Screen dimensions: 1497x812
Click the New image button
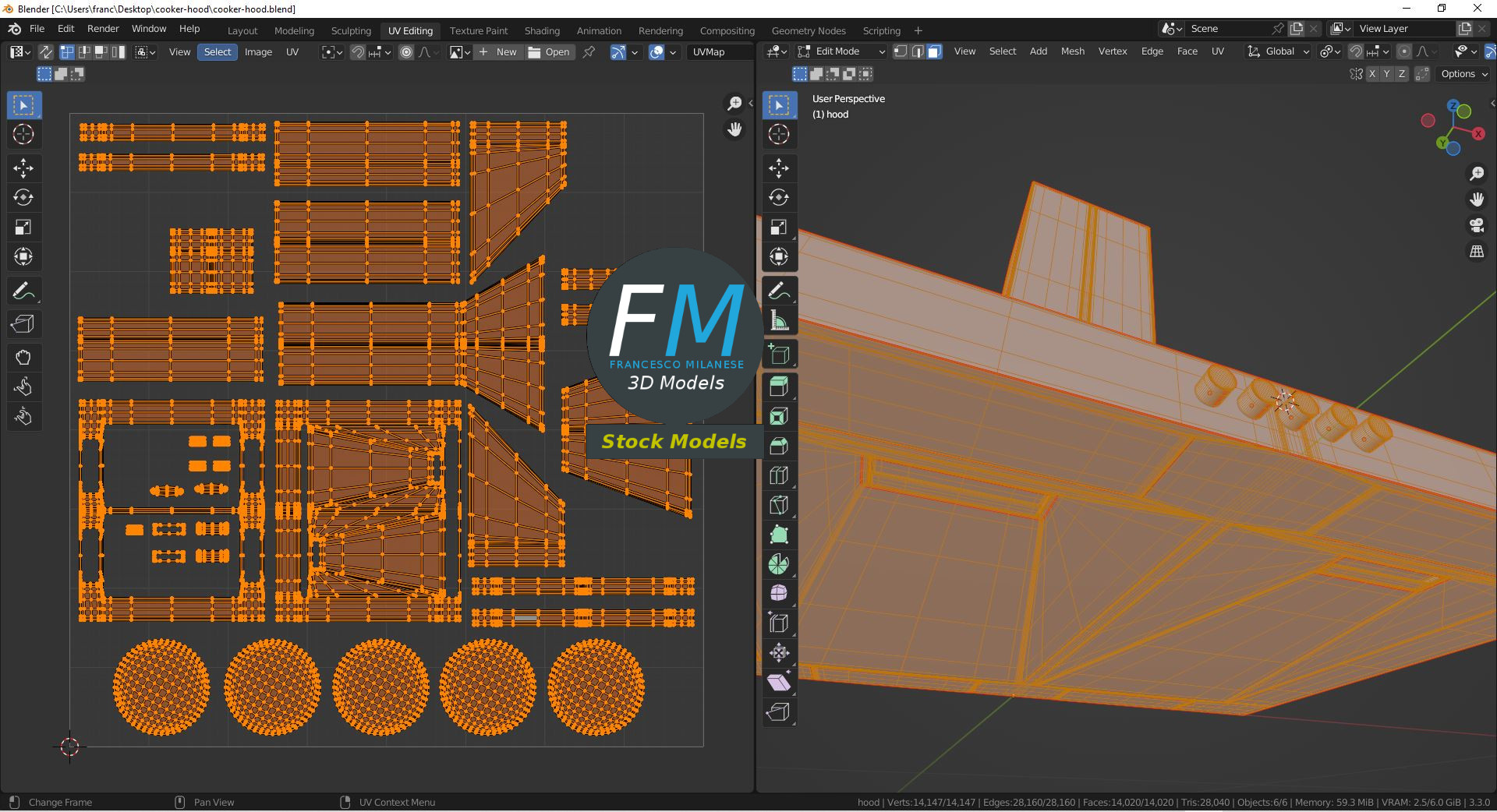pyautogui.click(x=497, y=52)
